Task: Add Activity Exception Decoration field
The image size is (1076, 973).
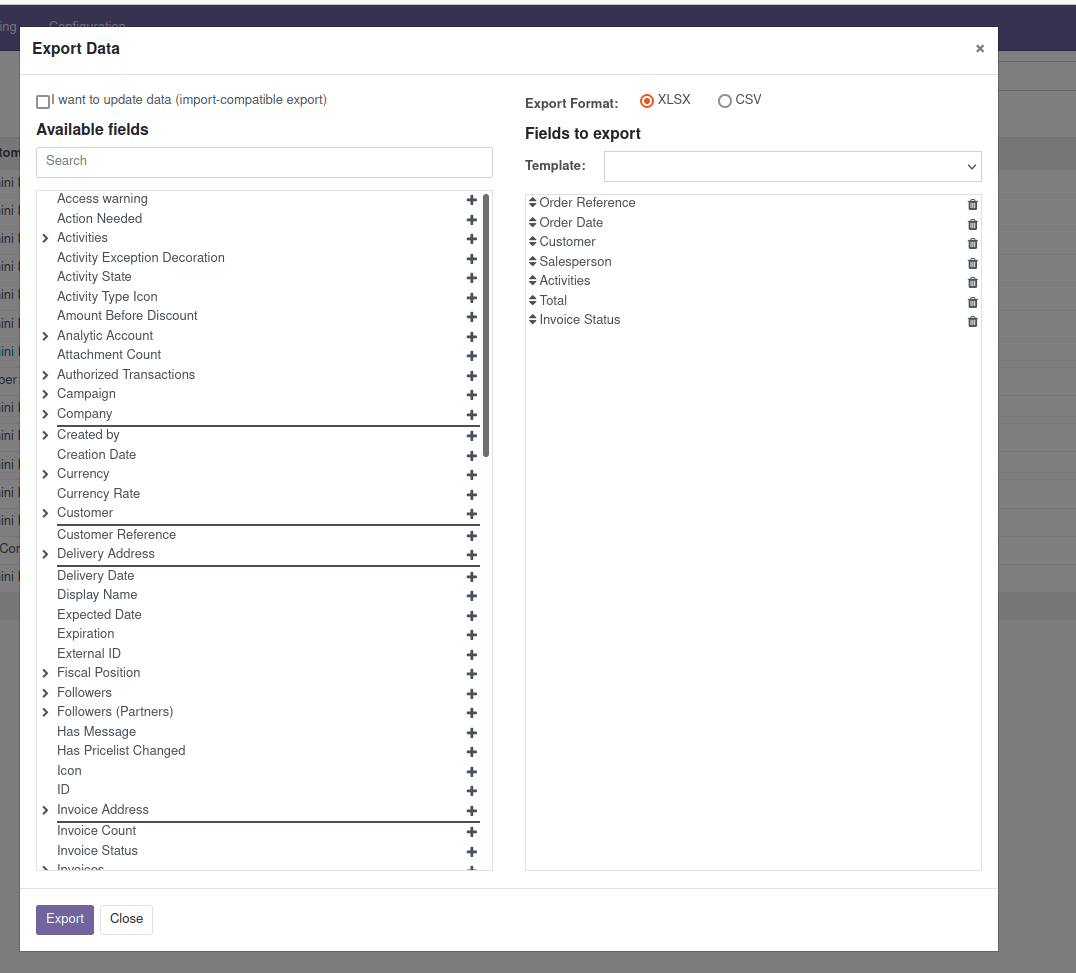Action: (x=471, y=259)
